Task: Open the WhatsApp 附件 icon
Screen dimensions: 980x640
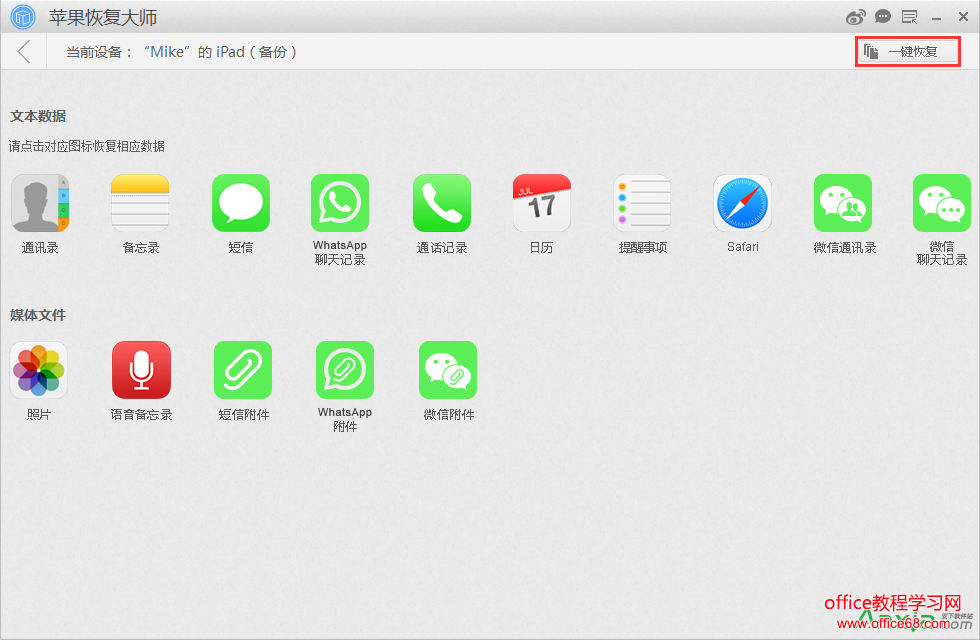Action: coord(345,370)
